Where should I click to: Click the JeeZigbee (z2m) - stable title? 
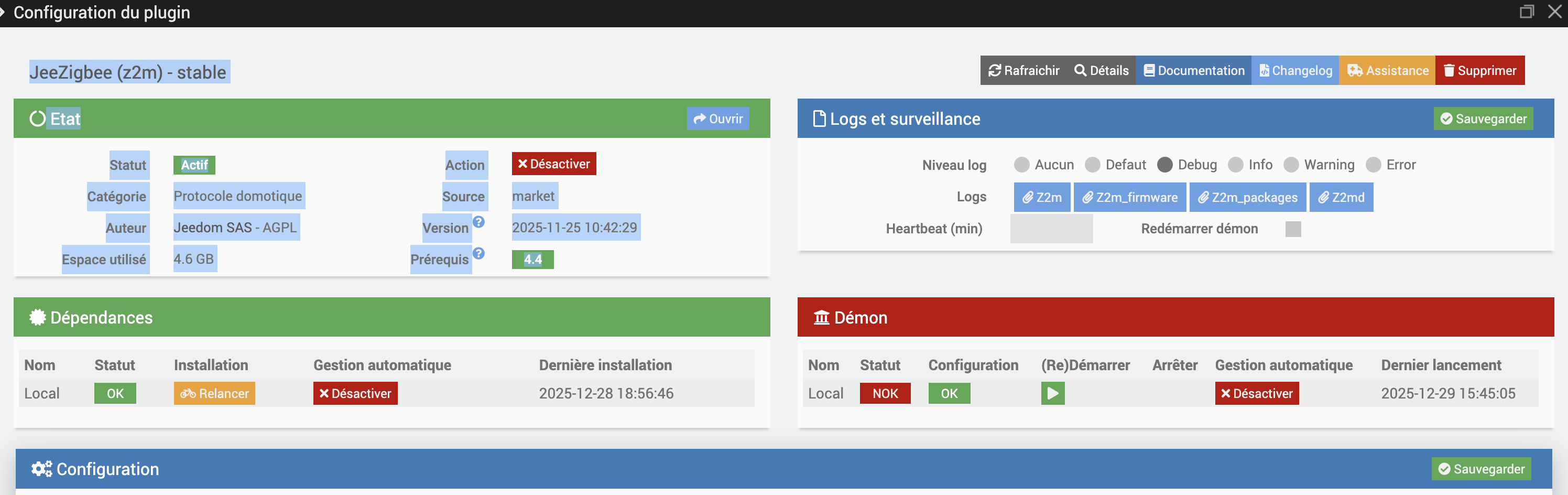click(x=128, y=72)
